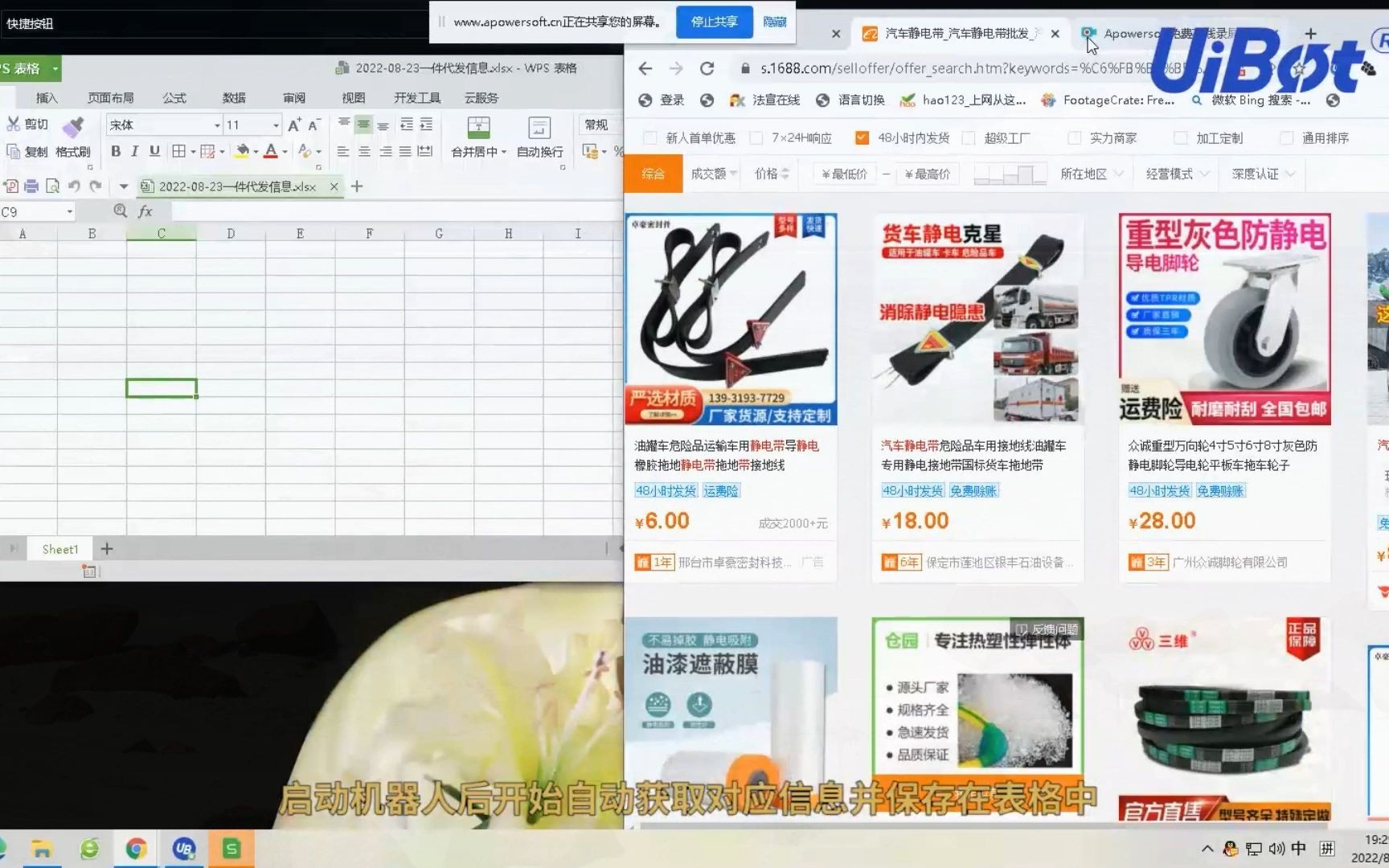Click the 停止共享 stop sharing button
Screen dimensions: 1389x868
pyautogui.click(x=714, y=22)
